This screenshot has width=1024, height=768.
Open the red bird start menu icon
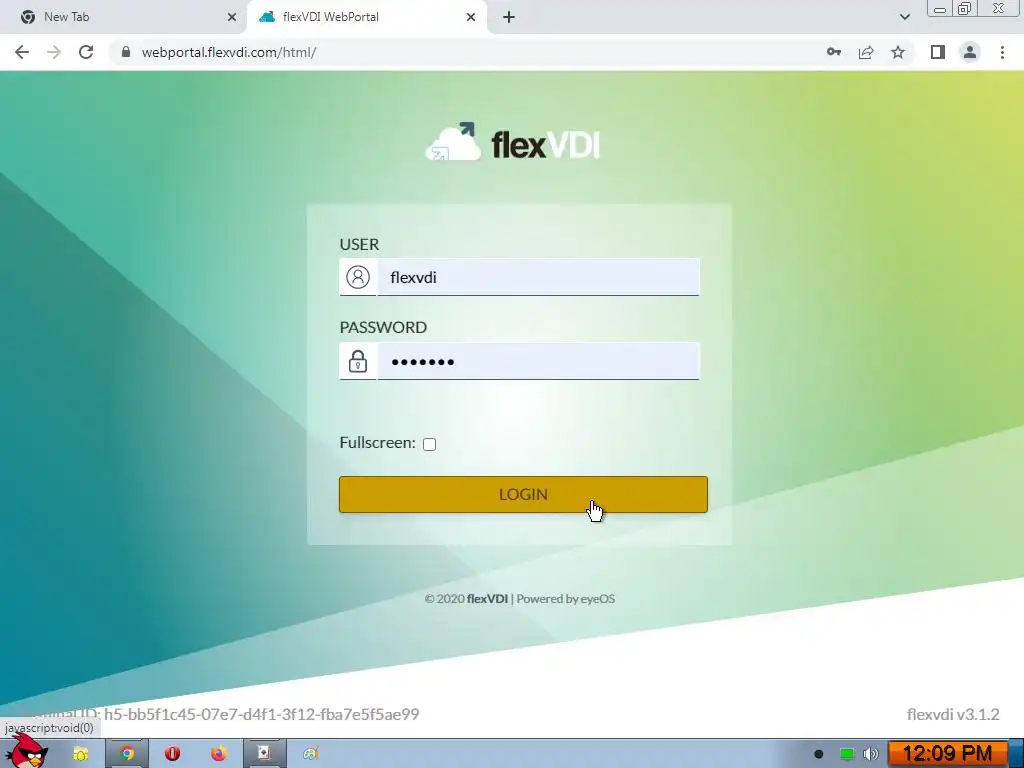click(x=26, y=752)
